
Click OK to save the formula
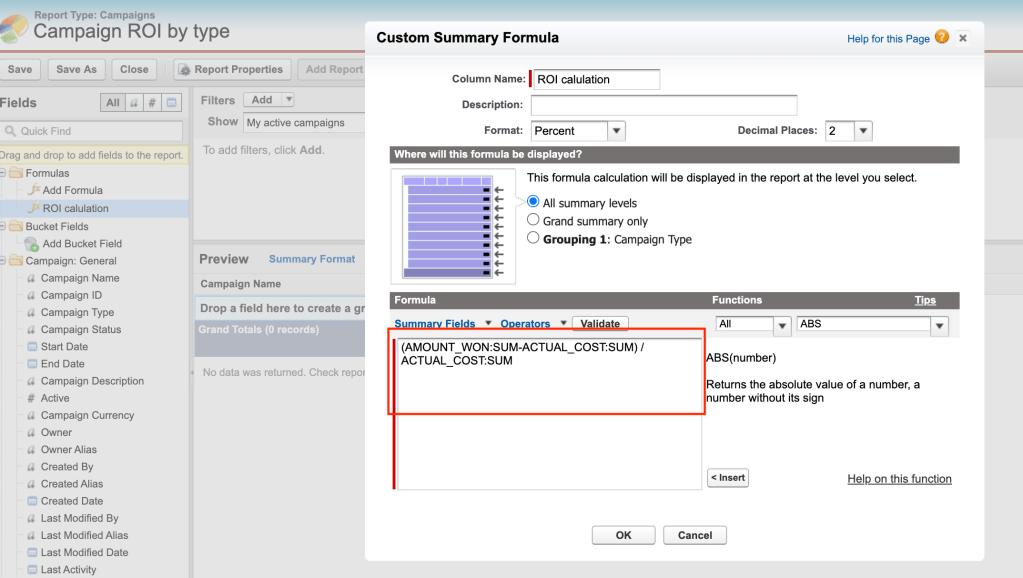[623, 535]
